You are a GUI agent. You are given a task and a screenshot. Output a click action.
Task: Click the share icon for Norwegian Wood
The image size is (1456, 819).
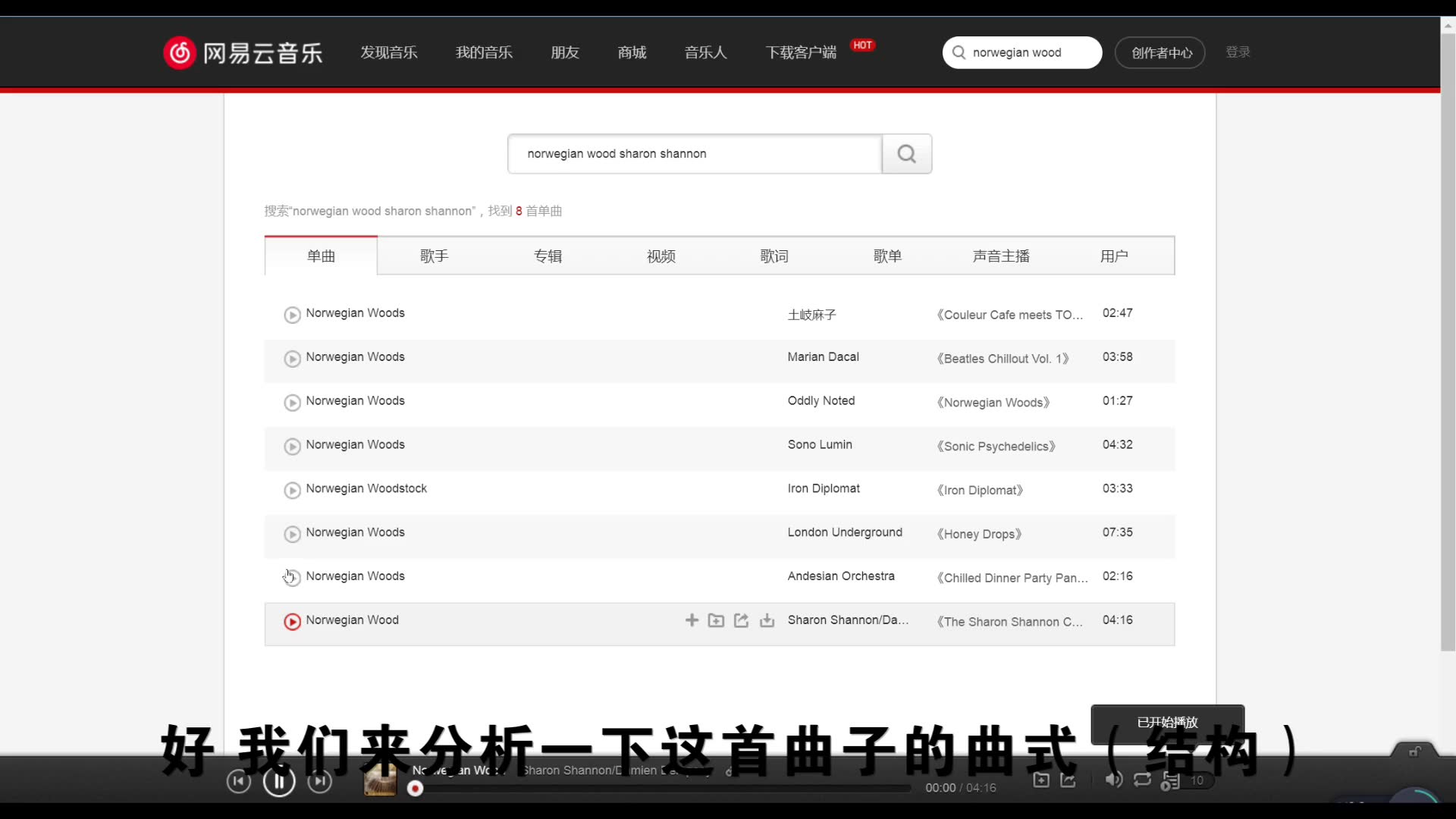click(x=742, y=620)
